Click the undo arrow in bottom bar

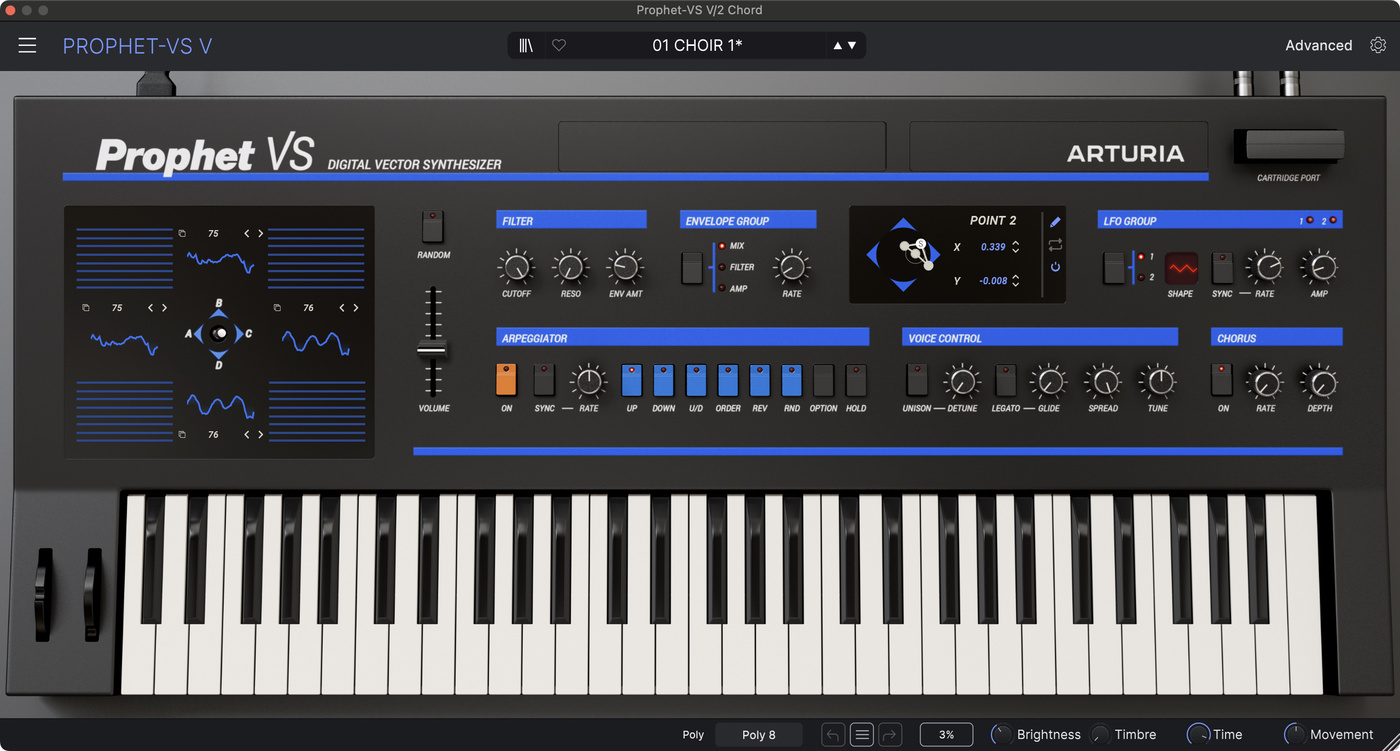pyautogui.click(x=833, y=735)
